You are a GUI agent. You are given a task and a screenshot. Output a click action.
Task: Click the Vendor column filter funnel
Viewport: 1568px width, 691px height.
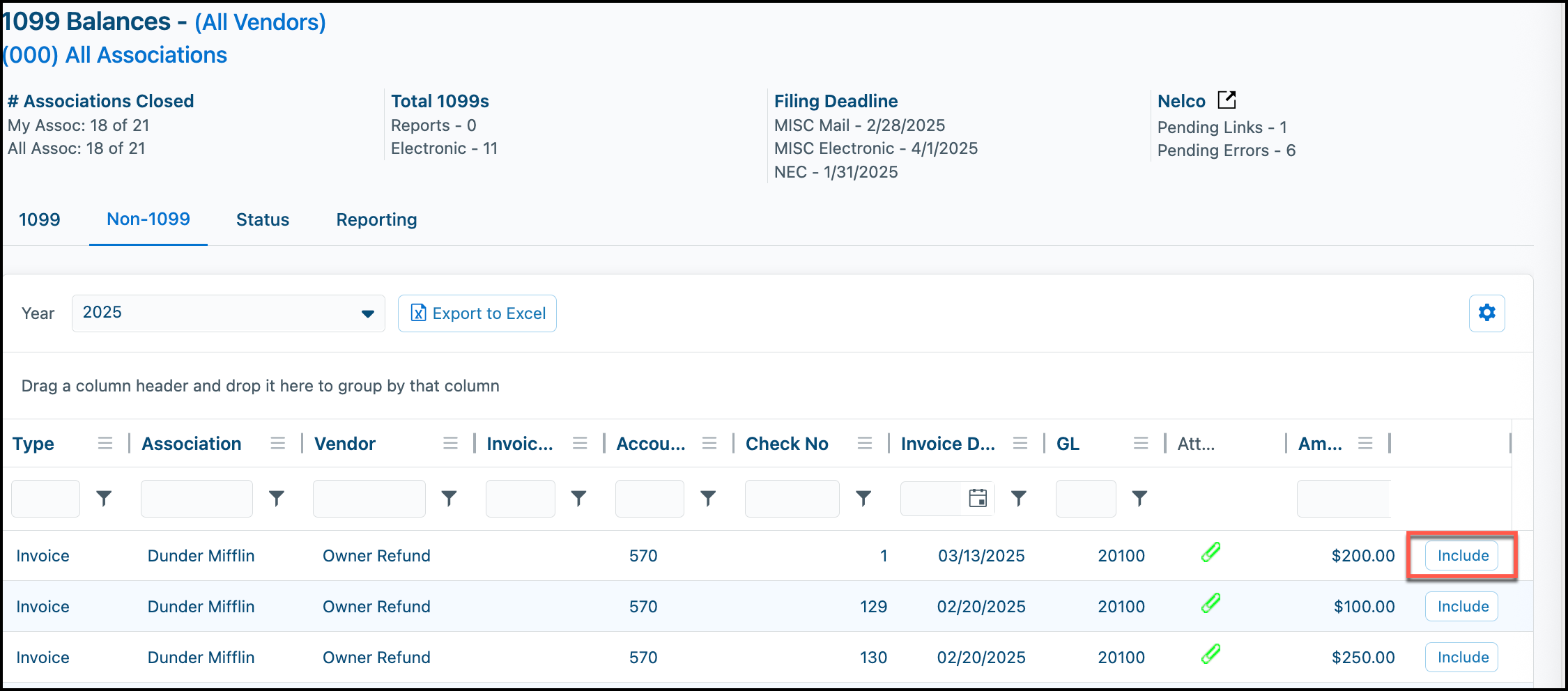[449, 498]
